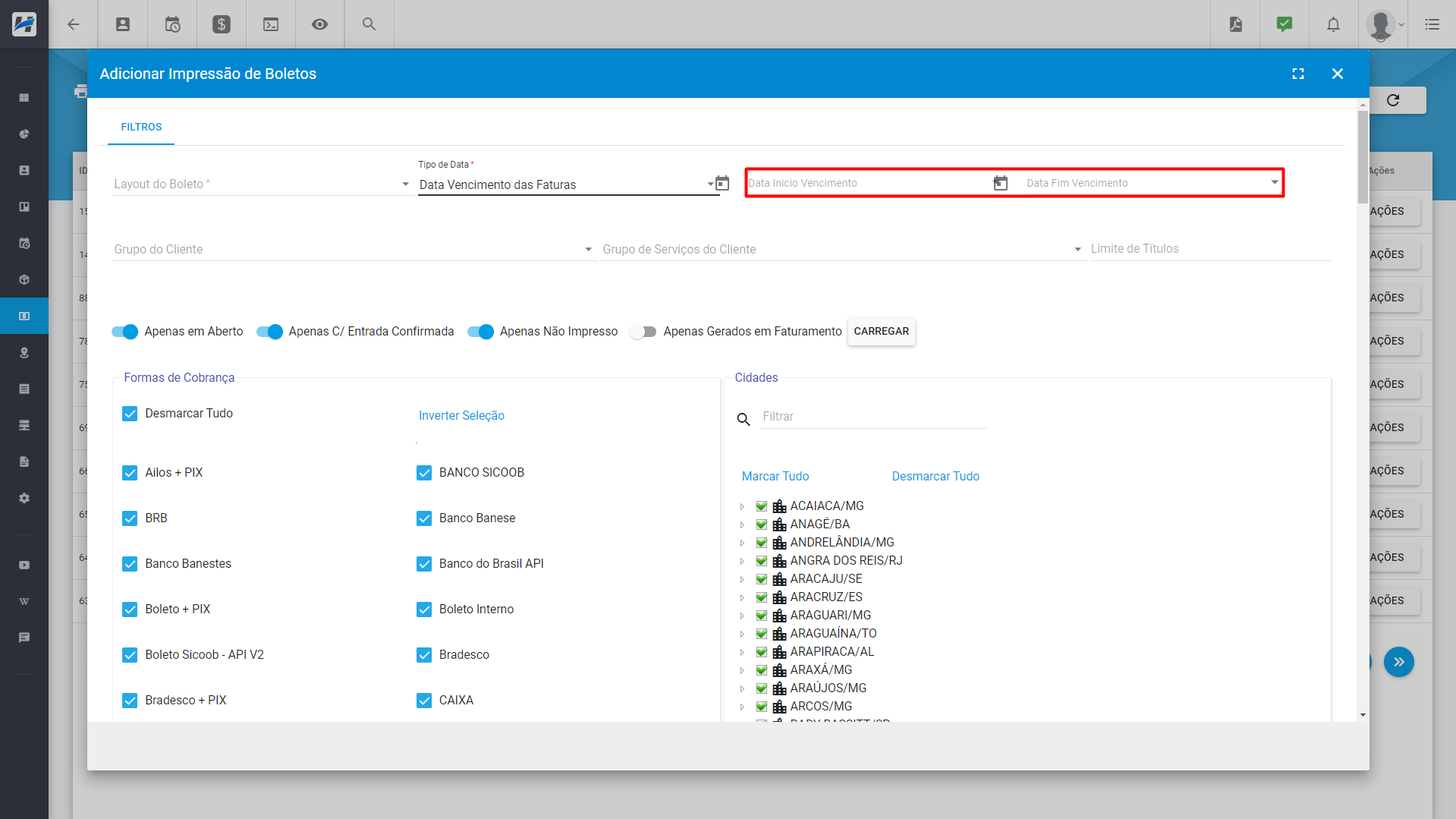Uncheck the BRB checkbox

pos(130,518)
